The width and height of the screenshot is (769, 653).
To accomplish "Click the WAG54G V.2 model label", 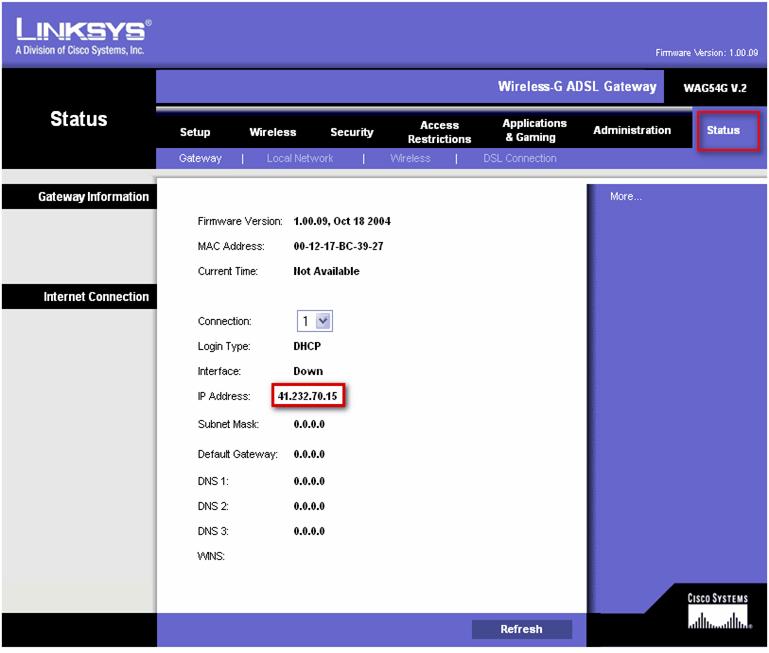I will click(x=715, y=88).
